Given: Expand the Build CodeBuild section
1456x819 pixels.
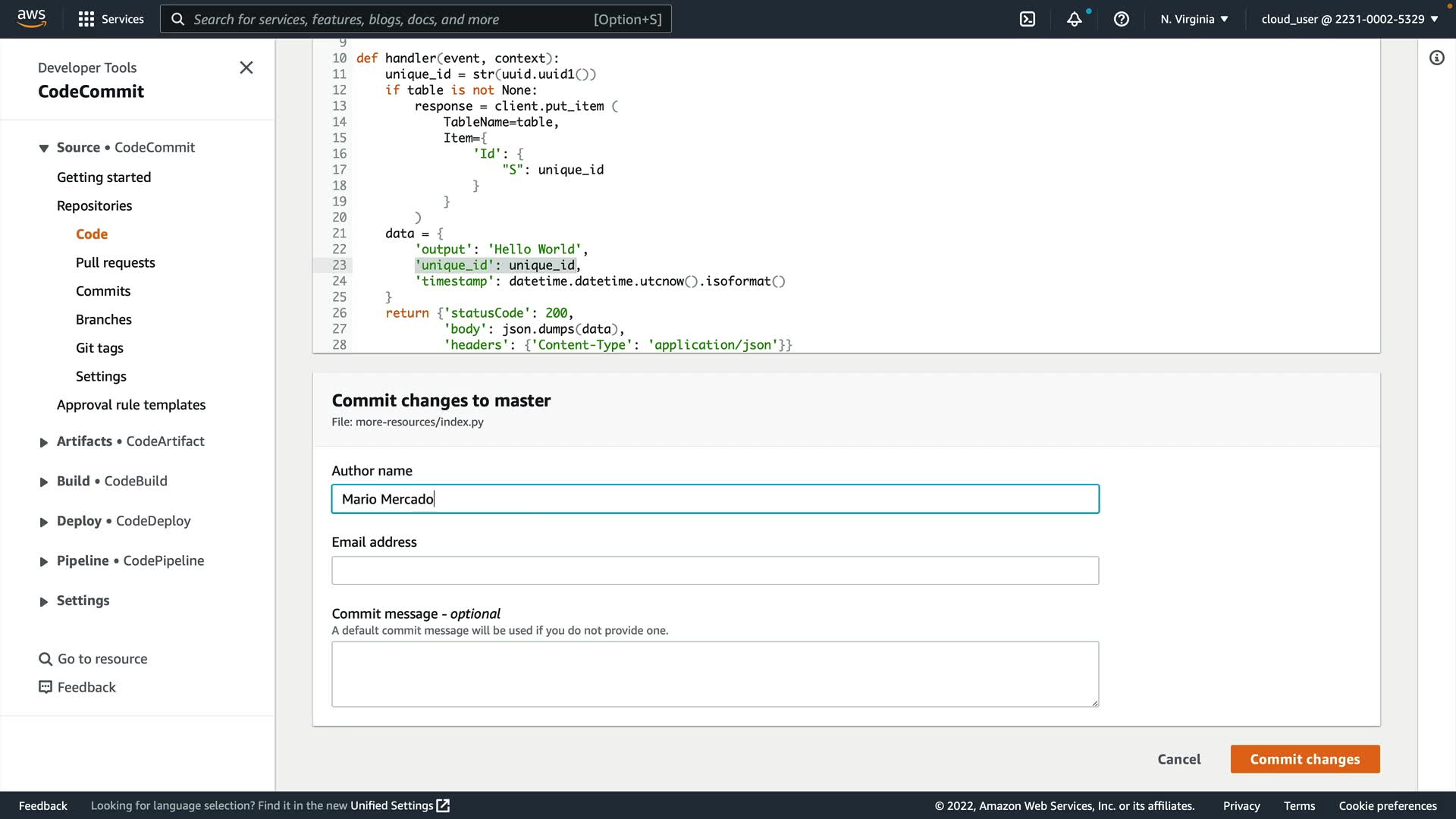Looking at the screenshot, I should tap(44, 482).
